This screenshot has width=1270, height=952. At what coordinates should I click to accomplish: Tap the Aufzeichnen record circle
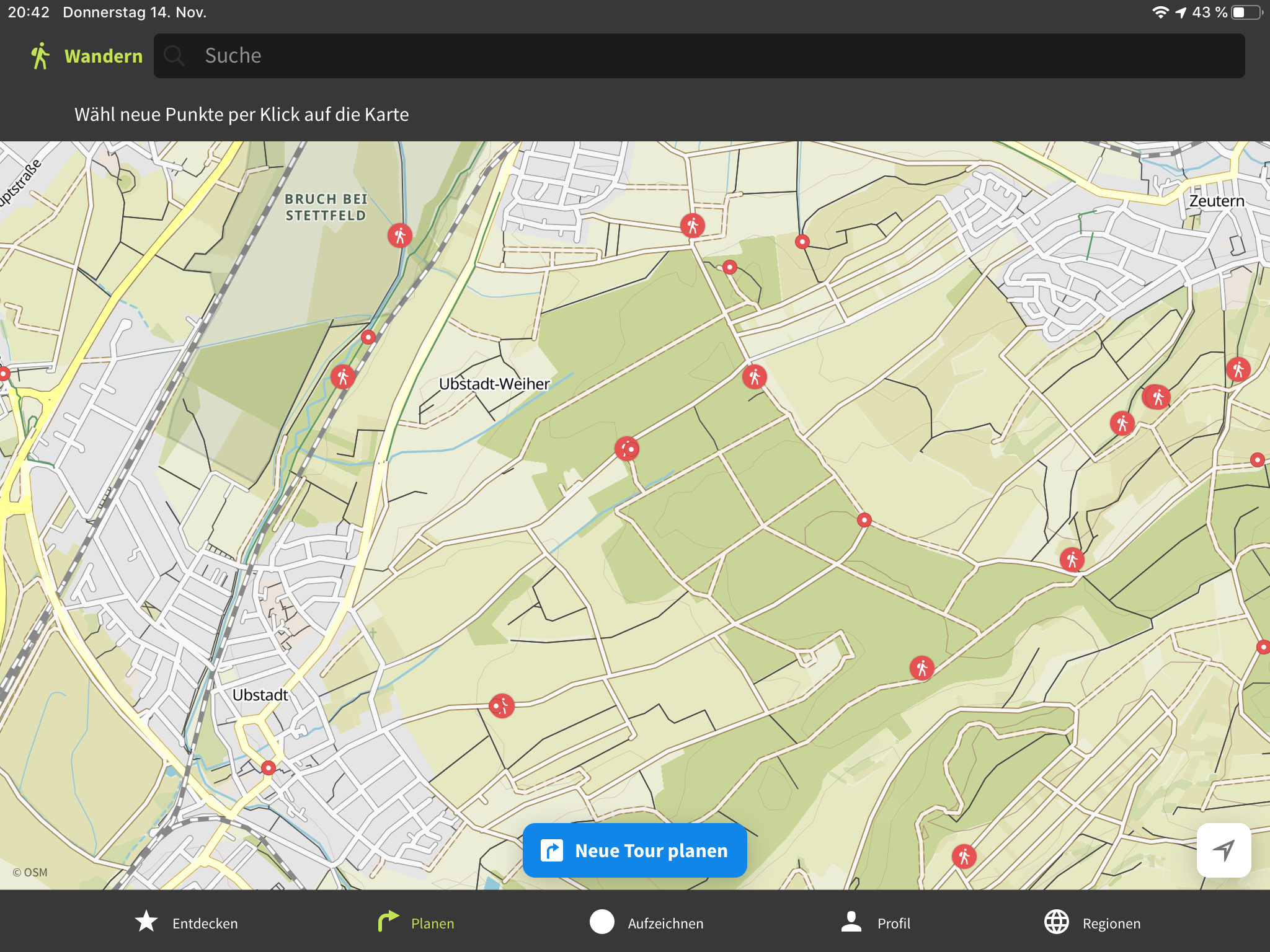tap(602, 922)
